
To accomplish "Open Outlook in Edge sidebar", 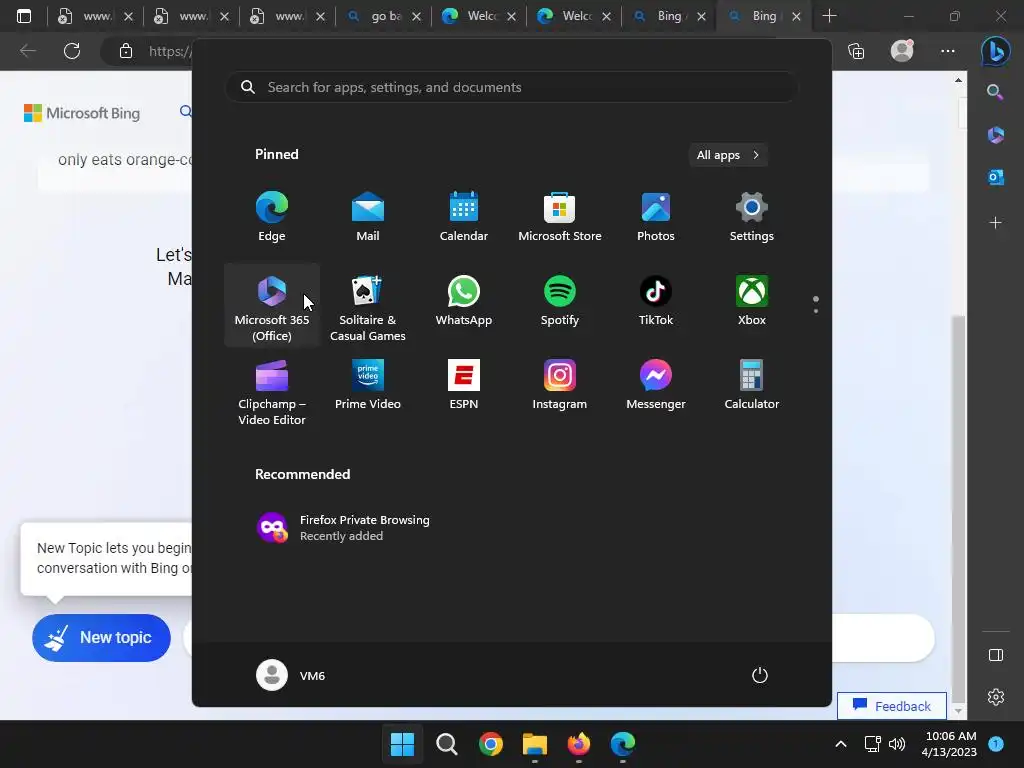I will pos(995,177).
